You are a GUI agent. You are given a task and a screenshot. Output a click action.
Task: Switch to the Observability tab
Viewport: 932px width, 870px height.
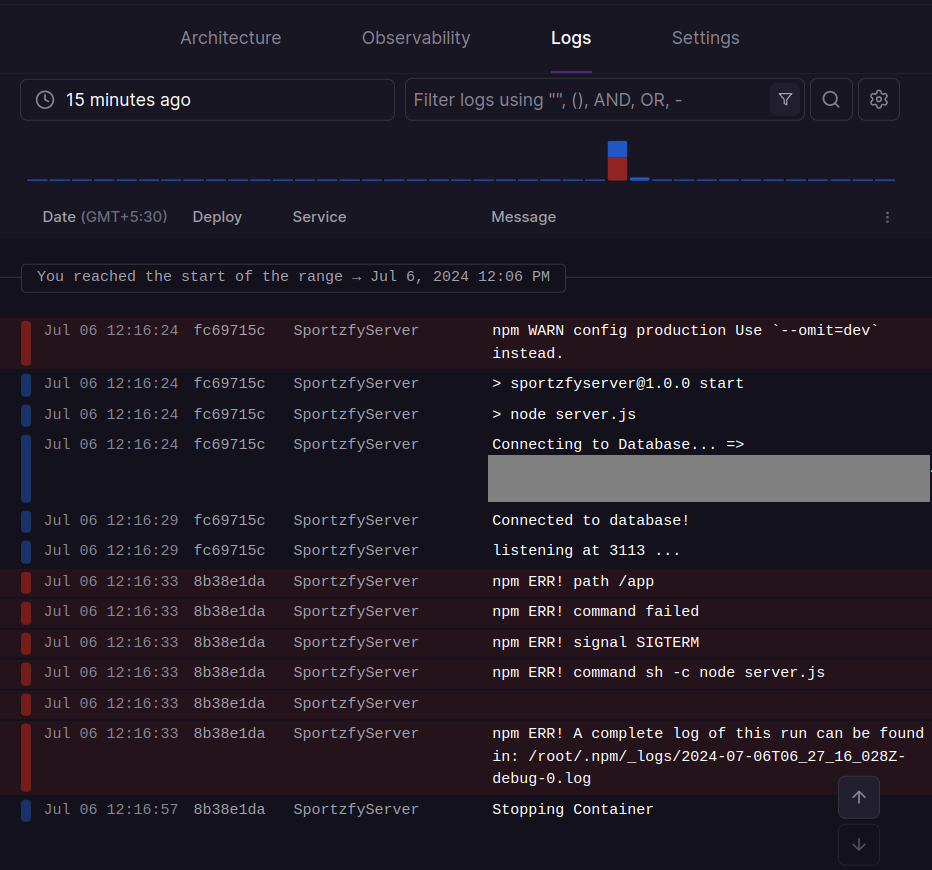point(416,38)
